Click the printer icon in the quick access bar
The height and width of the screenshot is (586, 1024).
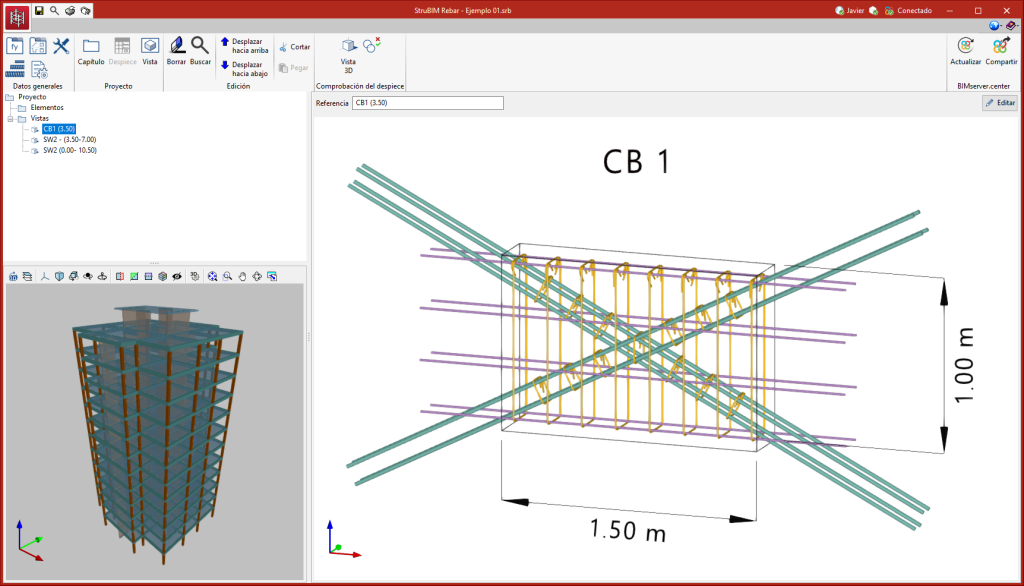point(70,10)
